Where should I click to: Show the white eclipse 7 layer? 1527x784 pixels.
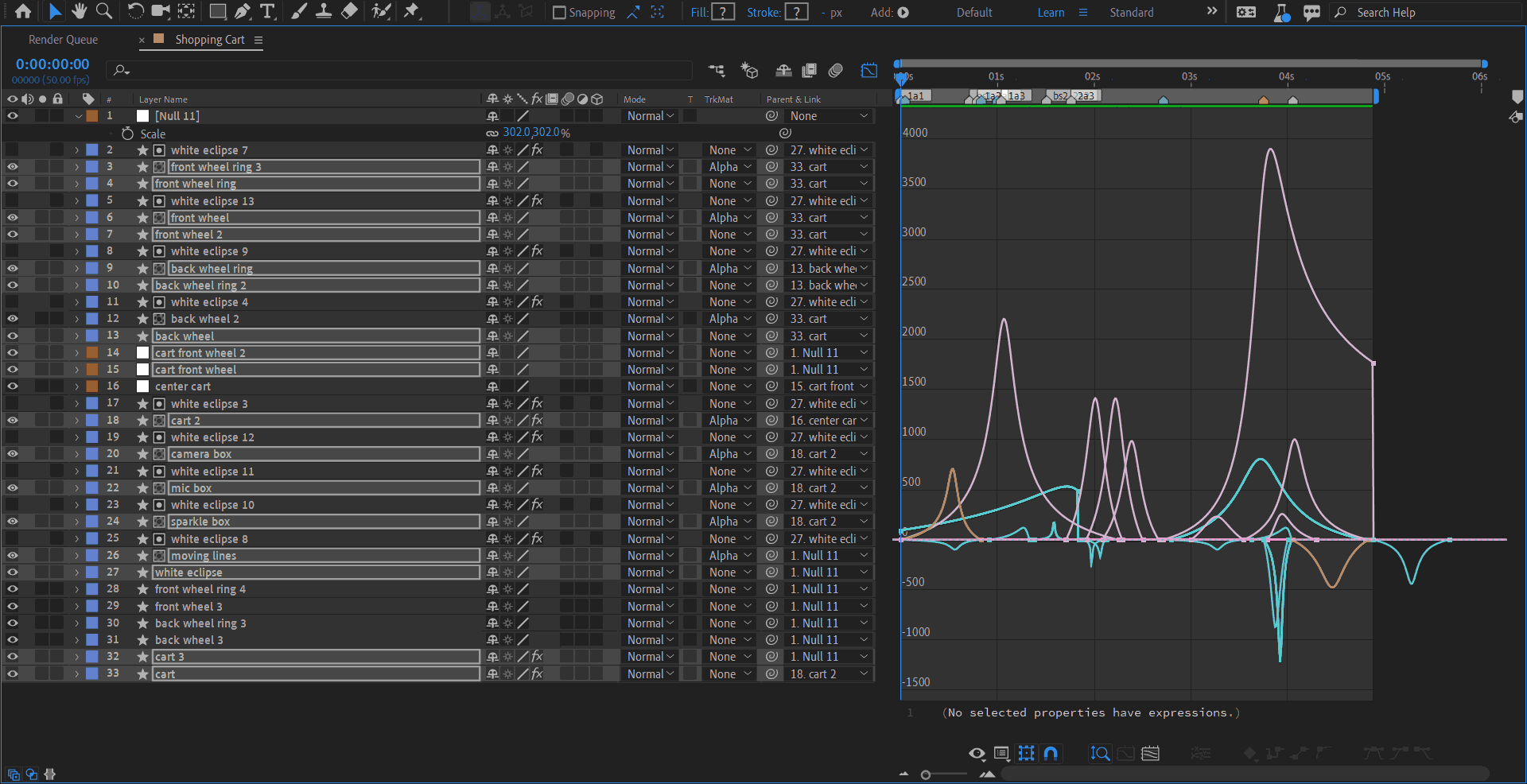13,150
